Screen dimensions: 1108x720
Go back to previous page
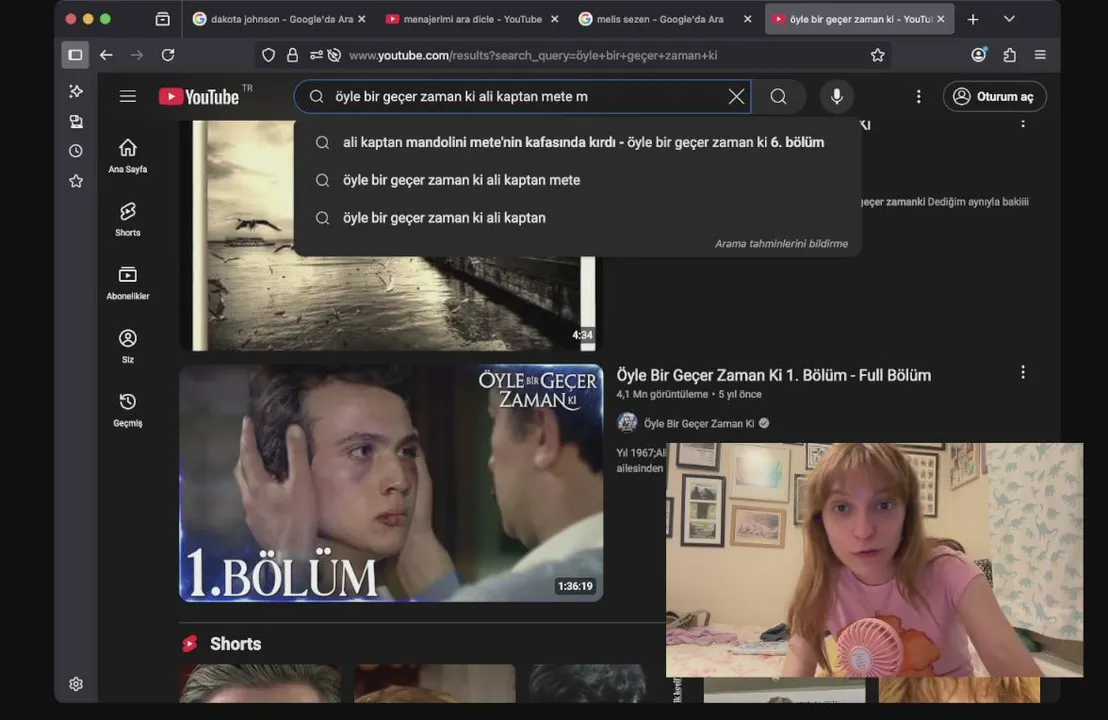click(106, 55)
